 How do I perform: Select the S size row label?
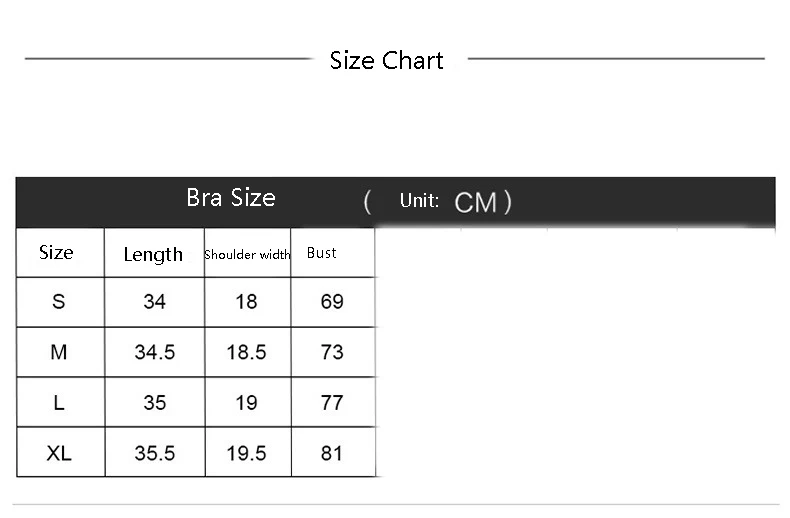[60, 302]
